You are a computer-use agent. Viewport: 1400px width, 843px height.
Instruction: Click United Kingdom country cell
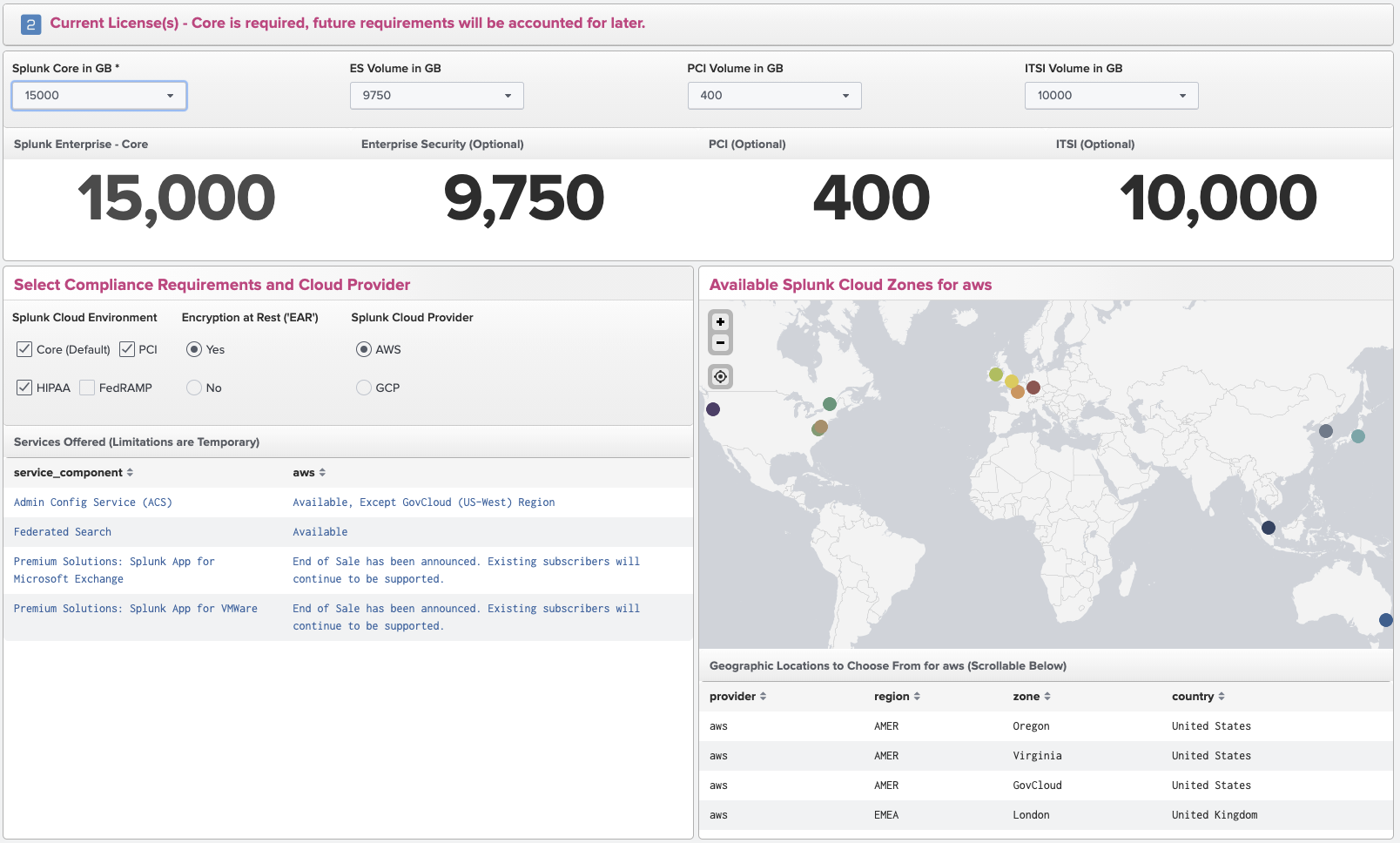click(1215, 815)
